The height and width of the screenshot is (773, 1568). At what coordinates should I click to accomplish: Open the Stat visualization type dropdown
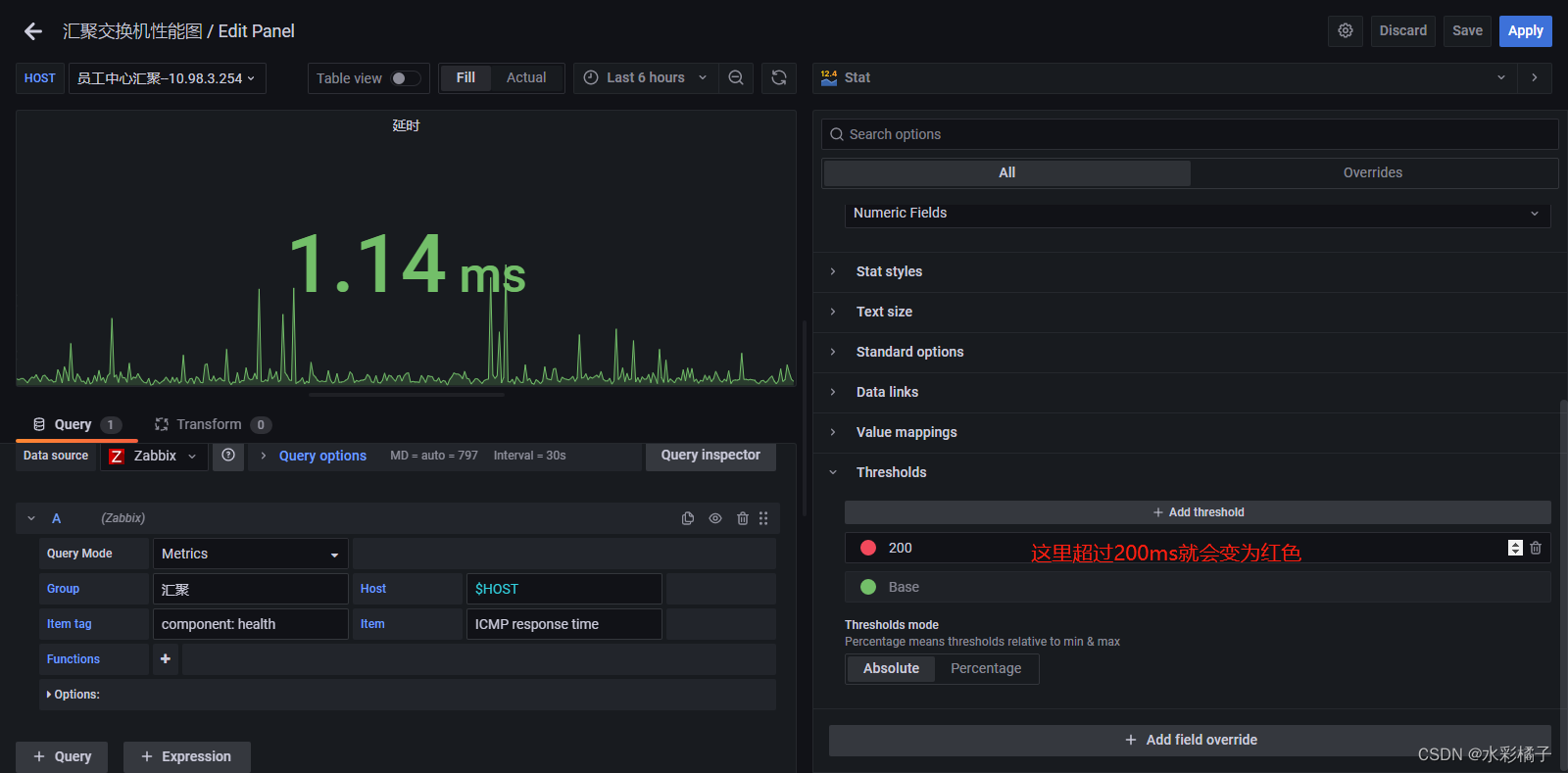[1165, 77]
